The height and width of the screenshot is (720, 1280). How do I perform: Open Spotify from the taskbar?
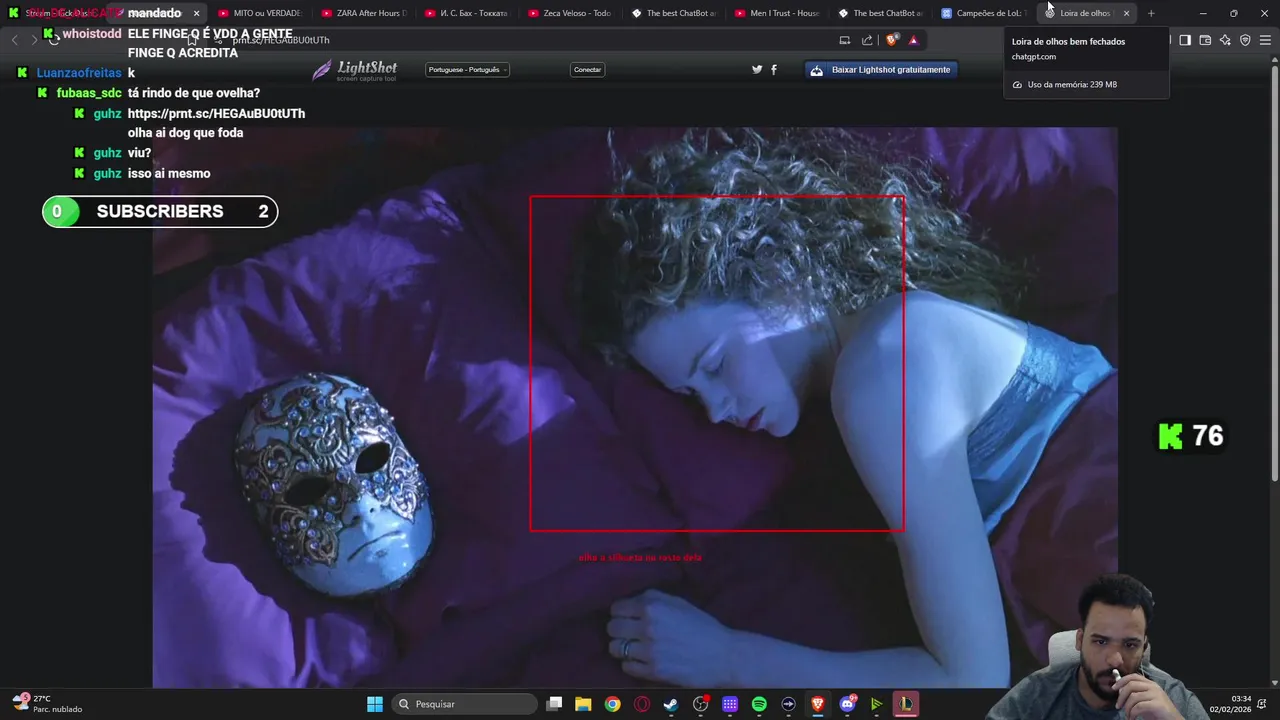(759, 704)
